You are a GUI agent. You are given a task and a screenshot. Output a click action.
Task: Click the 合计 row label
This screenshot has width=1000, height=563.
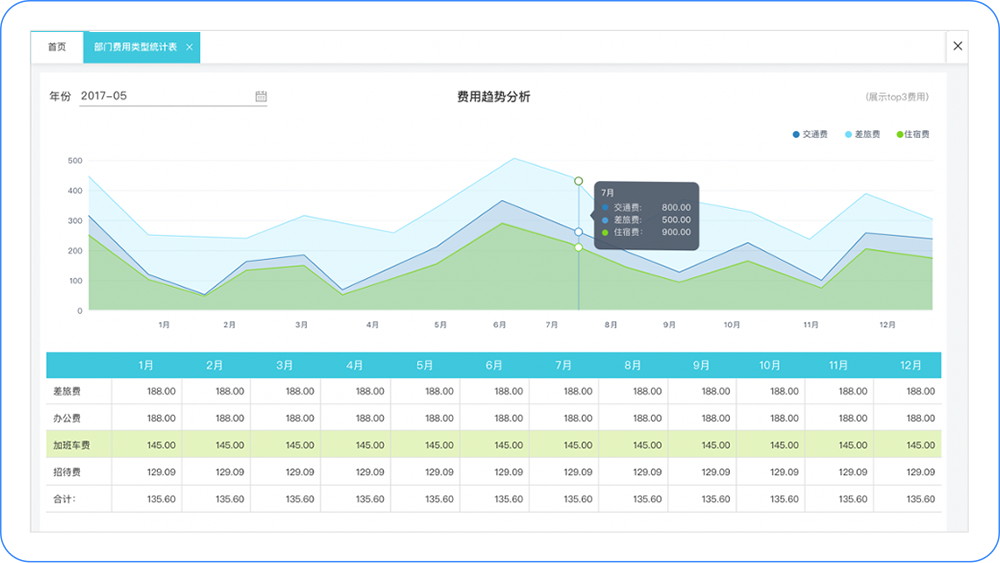coord(64,499)
